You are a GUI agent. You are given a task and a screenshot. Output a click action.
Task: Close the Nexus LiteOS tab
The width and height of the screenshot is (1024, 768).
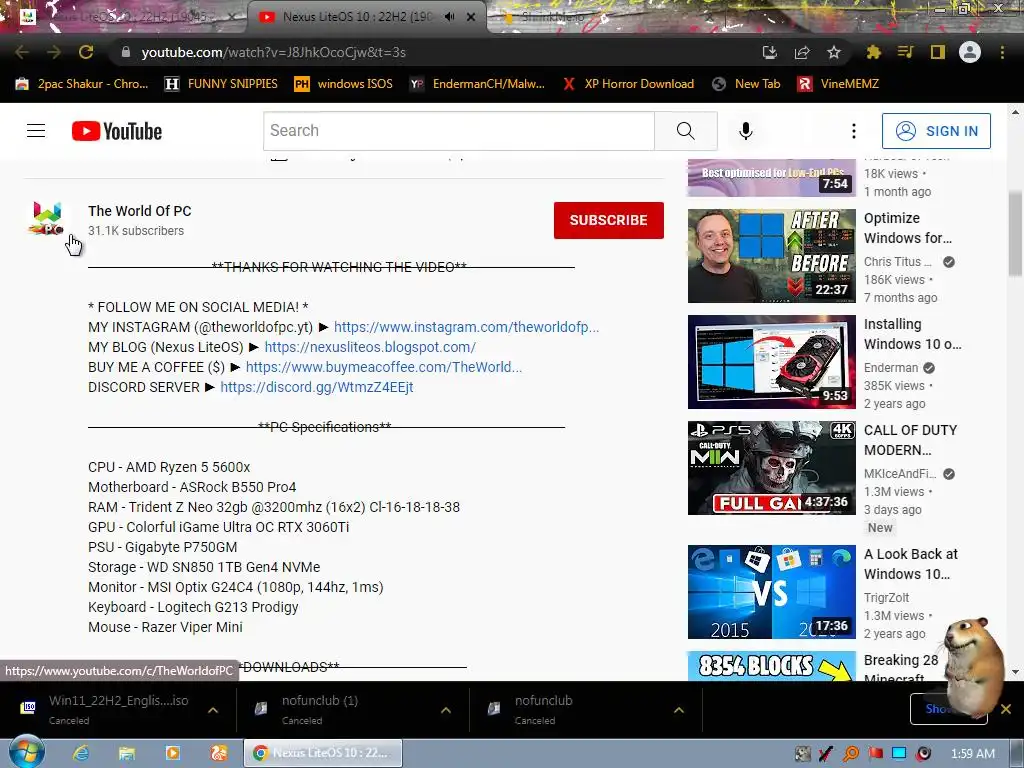coord(471,17)
